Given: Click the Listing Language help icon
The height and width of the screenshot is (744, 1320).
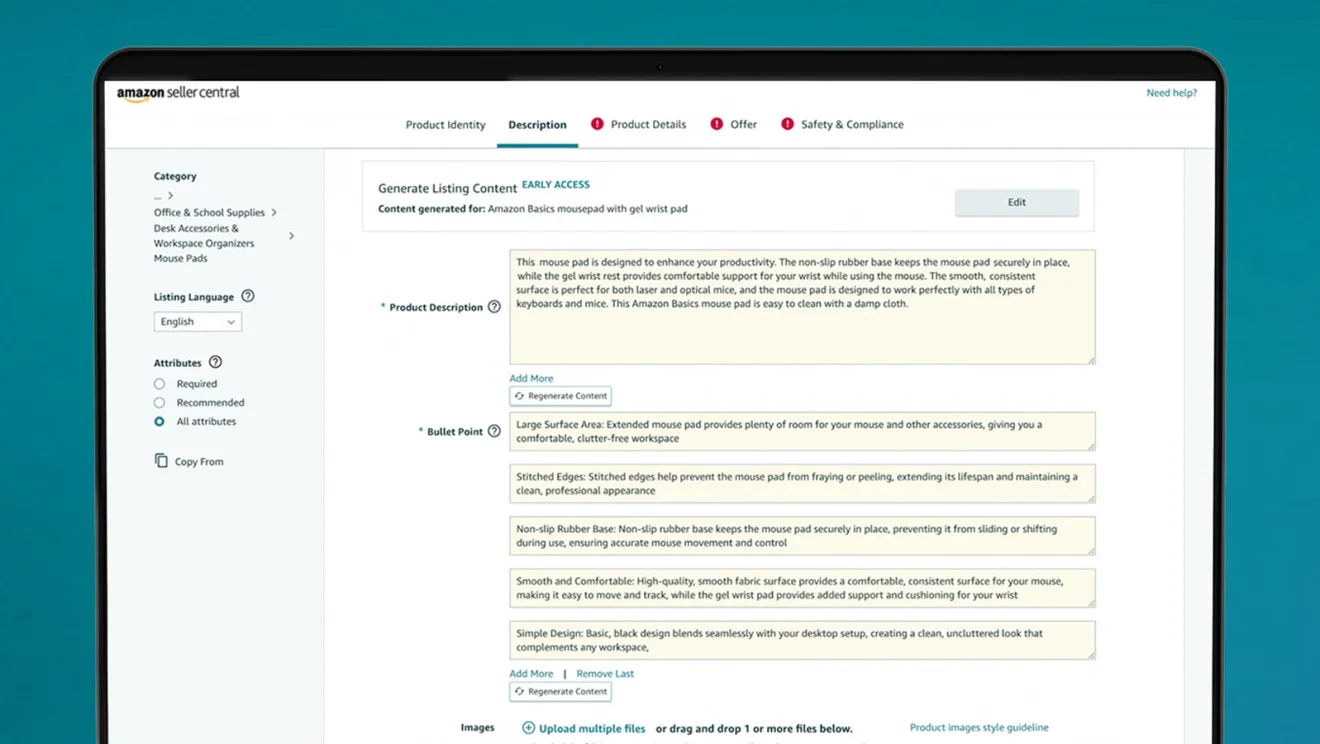Looking at the screenshot, I should pyautogui.click(x=248, y=296).
